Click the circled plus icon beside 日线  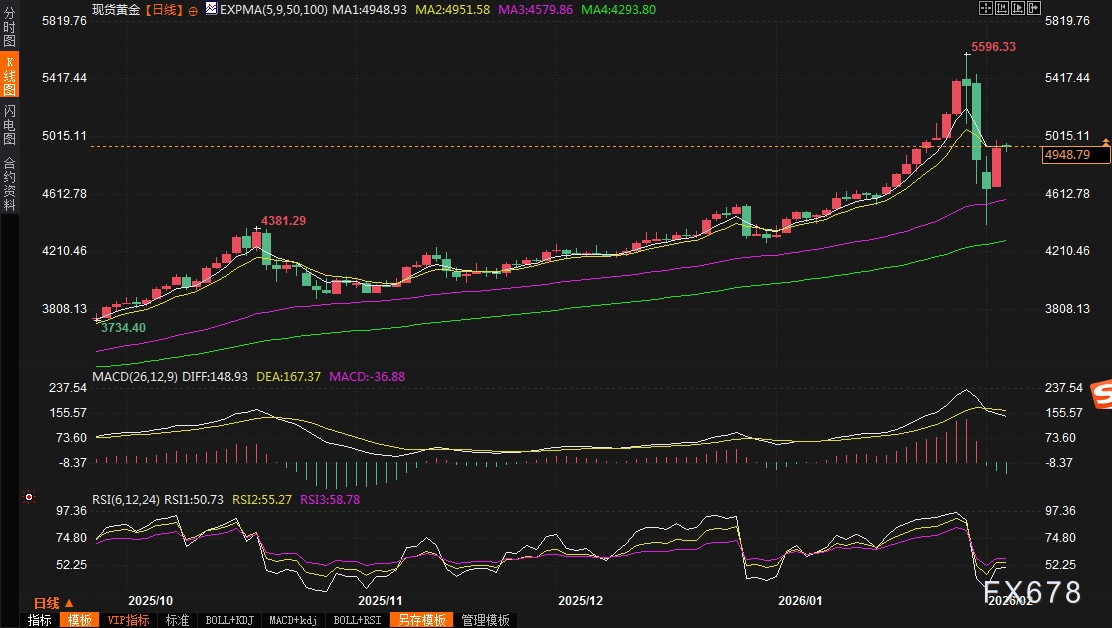click(x=192, y=8)
